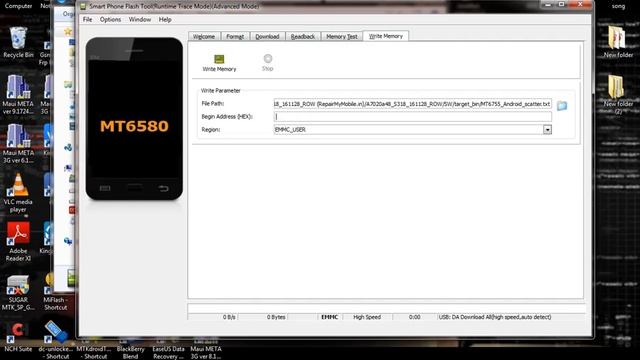Open the Recycle Bin desktop icon
The width and height of the screenshot is (640, 360).
click(x=18, y=42)
